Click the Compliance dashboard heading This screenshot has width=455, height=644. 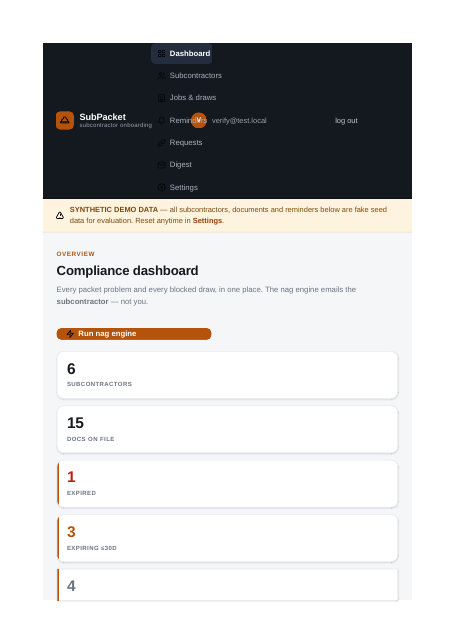127,271
